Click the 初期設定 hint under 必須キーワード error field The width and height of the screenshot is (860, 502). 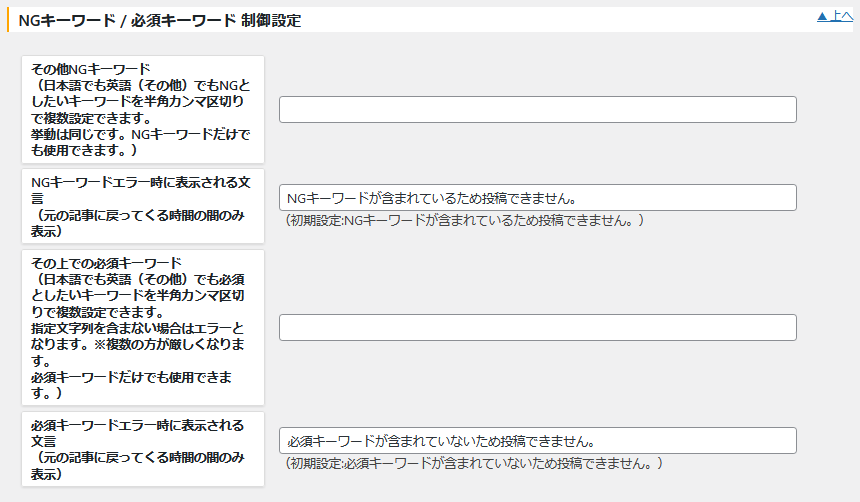tap(472, 464)
